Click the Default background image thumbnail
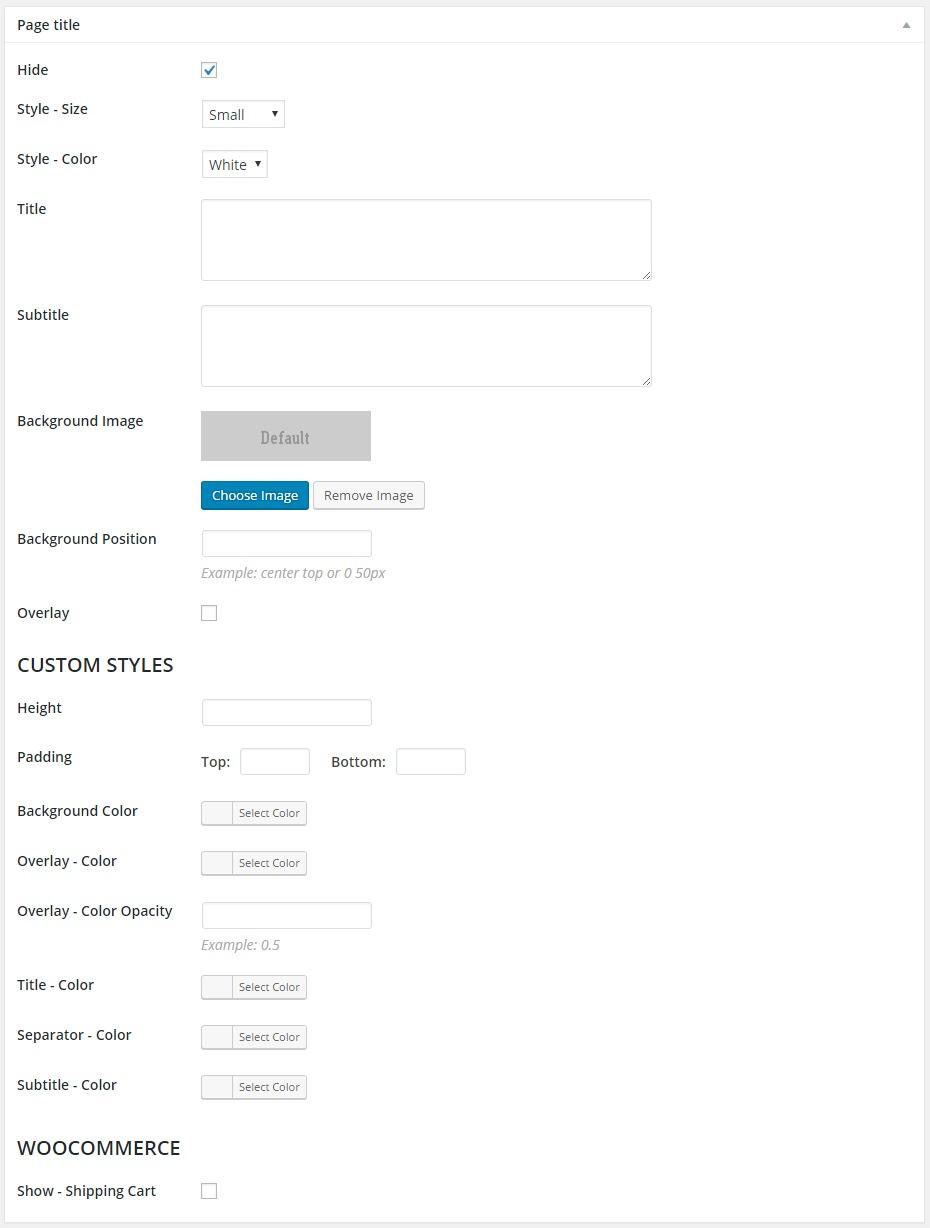The height and width of the screenshot is (1228, 930). tap(286, 436)
